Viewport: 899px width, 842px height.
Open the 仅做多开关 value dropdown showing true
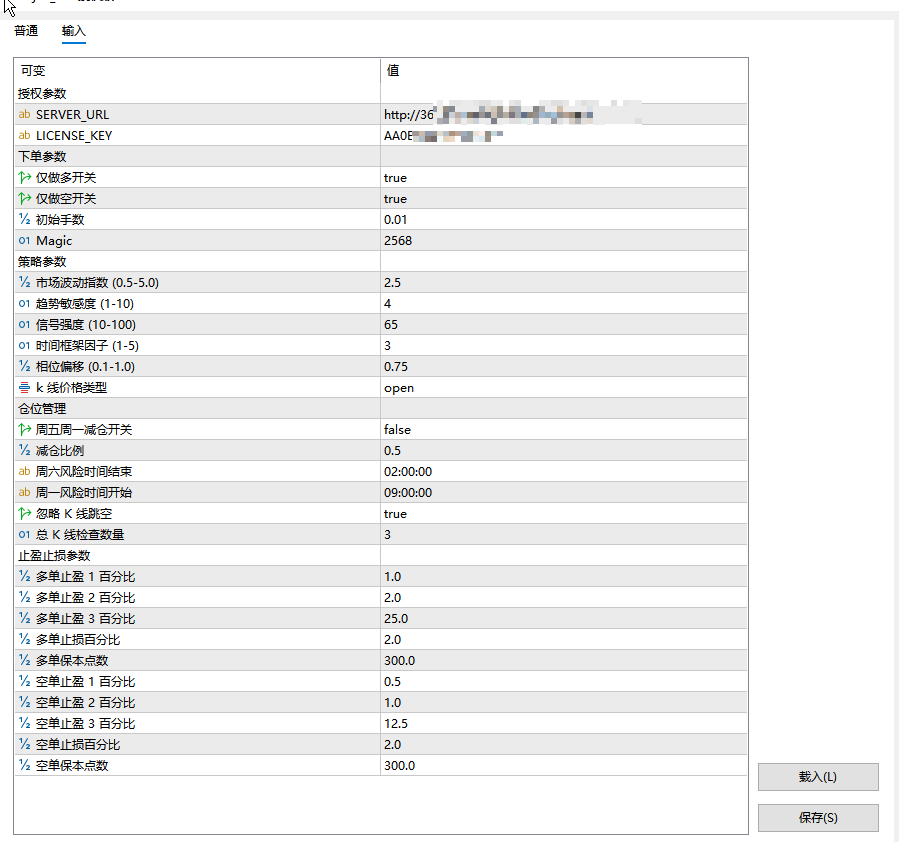(x=395, y=178)
